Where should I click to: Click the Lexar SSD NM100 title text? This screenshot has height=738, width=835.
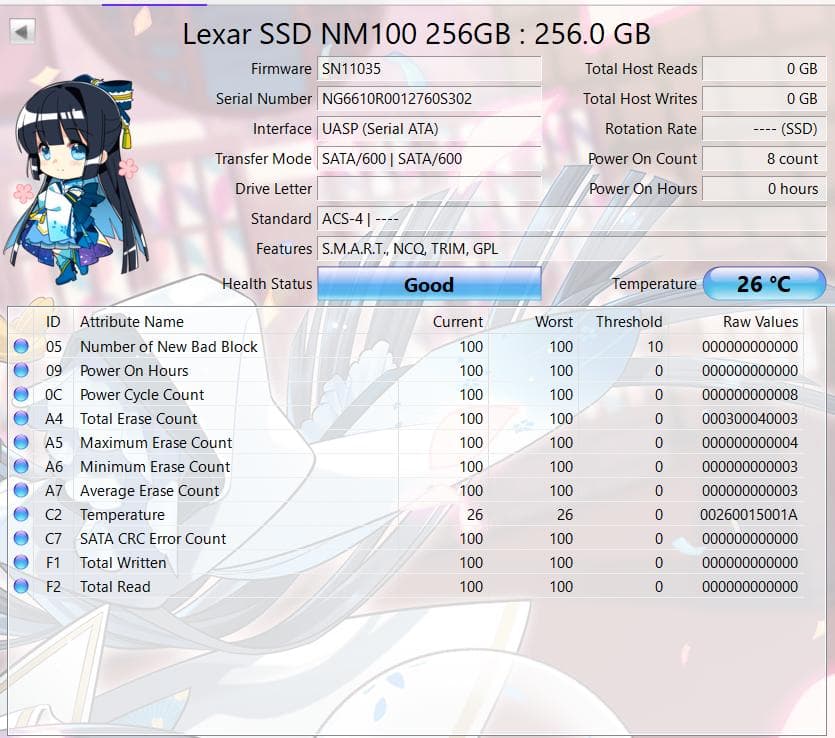tap(417, 33)
